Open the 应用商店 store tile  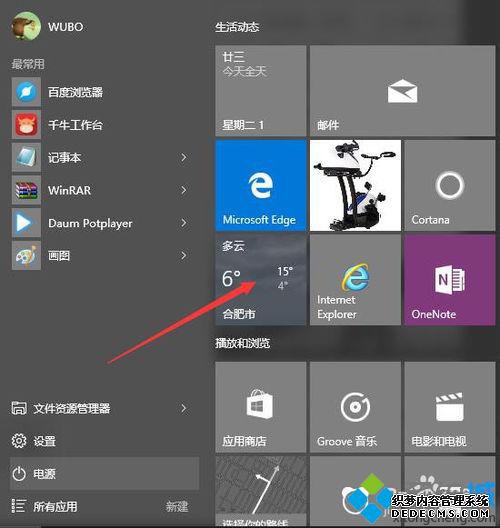pyautogui.click(x=261, y=407)
